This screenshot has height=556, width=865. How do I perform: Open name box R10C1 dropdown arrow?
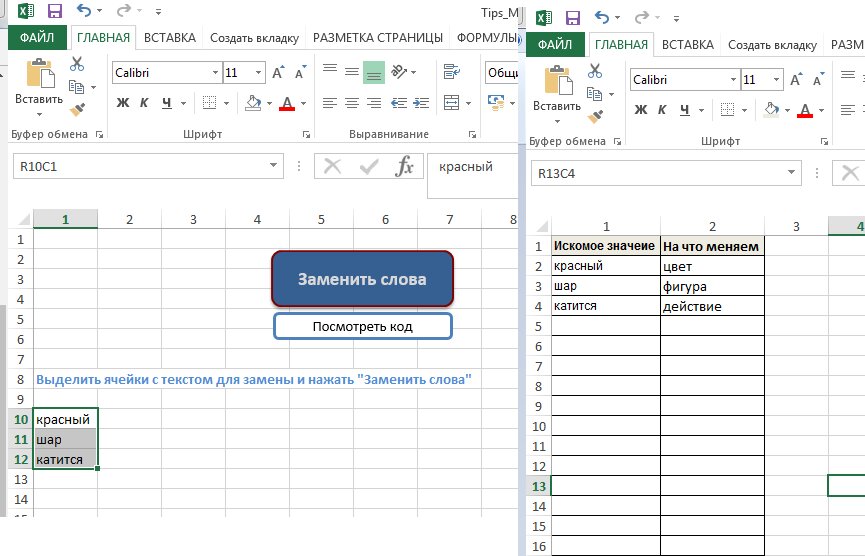273,165
